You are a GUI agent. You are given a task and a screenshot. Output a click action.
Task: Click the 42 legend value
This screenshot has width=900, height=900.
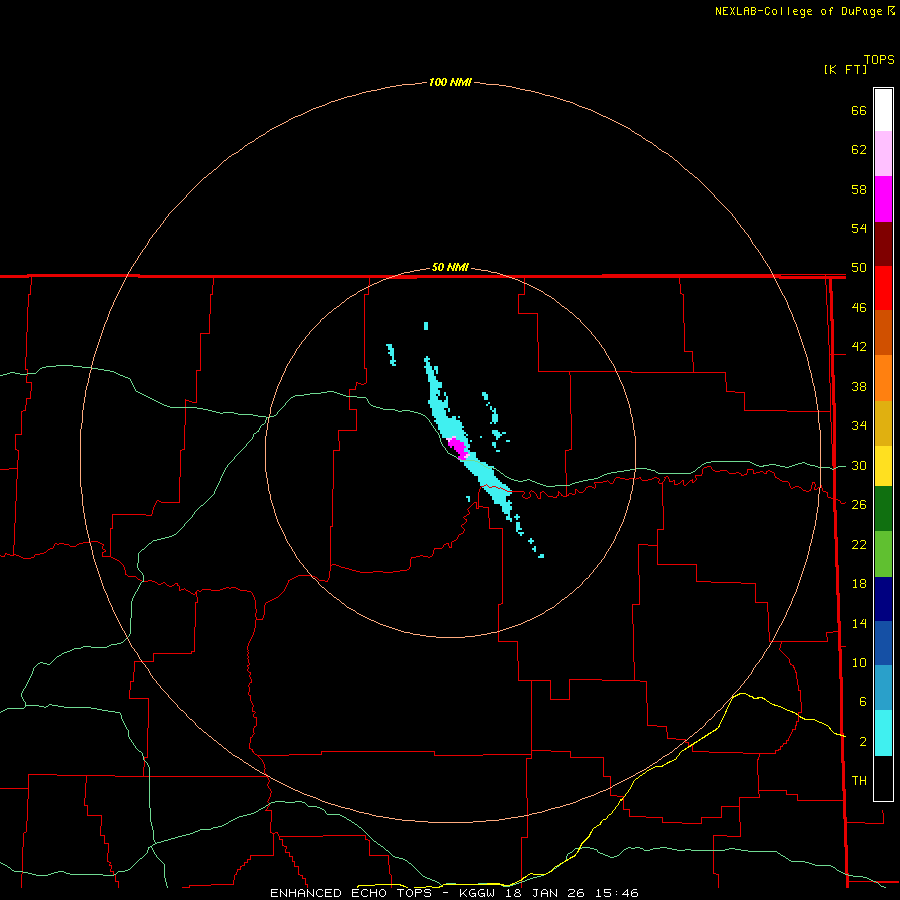[x=859, y=347]
